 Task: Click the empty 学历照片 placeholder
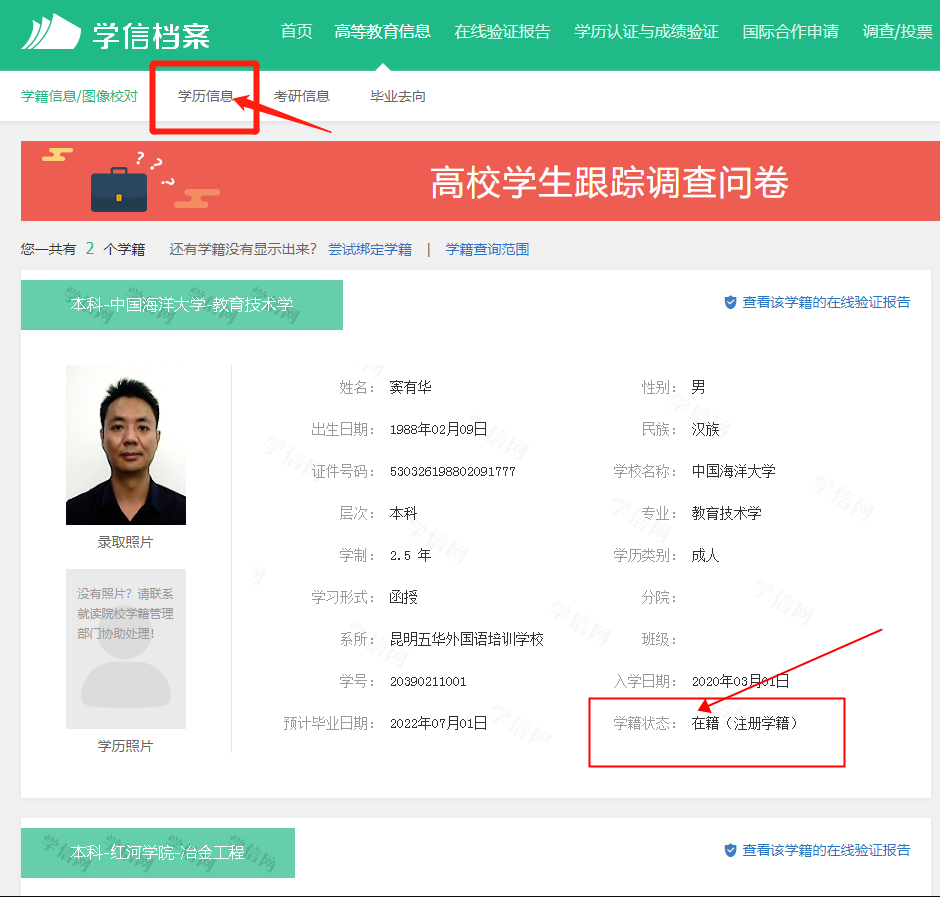(126, 649)
